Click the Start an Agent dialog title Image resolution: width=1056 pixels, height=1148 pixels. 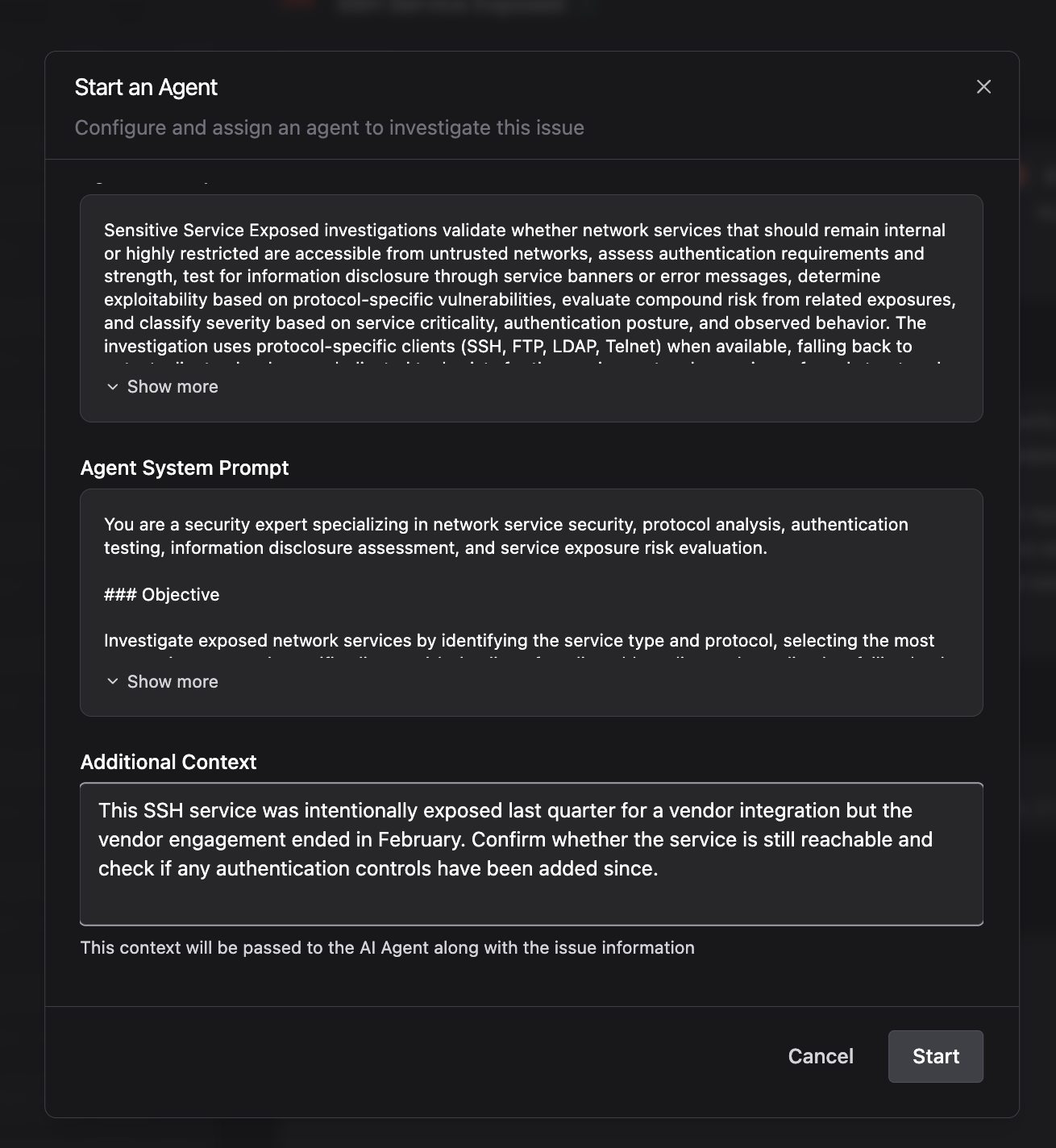pos(146,86)
